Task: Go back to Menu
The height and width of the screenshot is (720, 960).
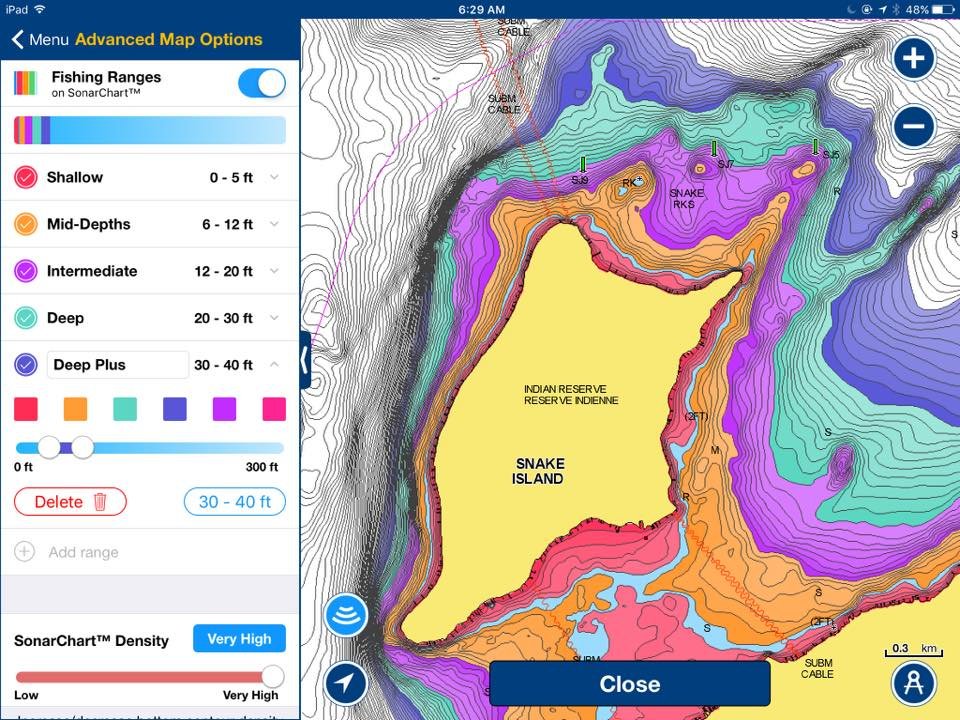Action: coord(40,40)
